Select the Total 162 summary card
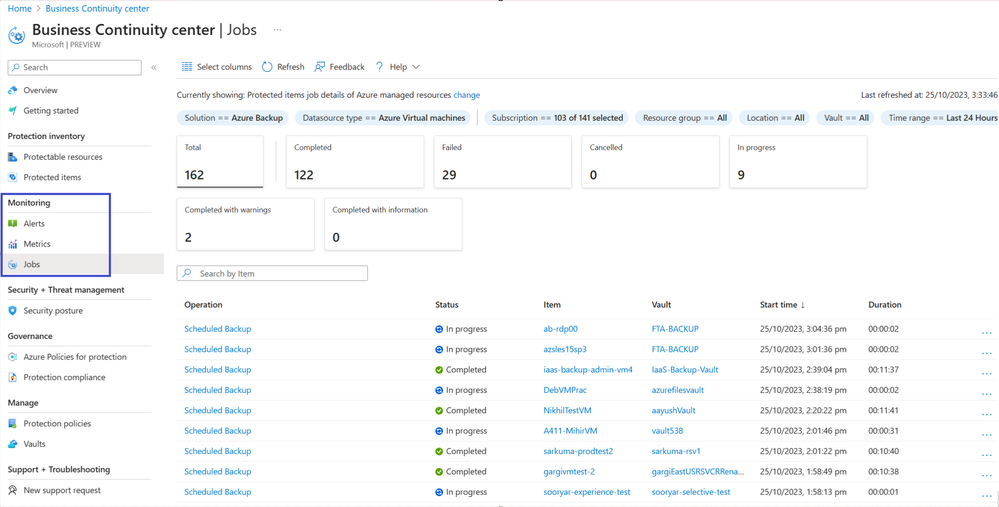999x507 pixels. point(220,162)
